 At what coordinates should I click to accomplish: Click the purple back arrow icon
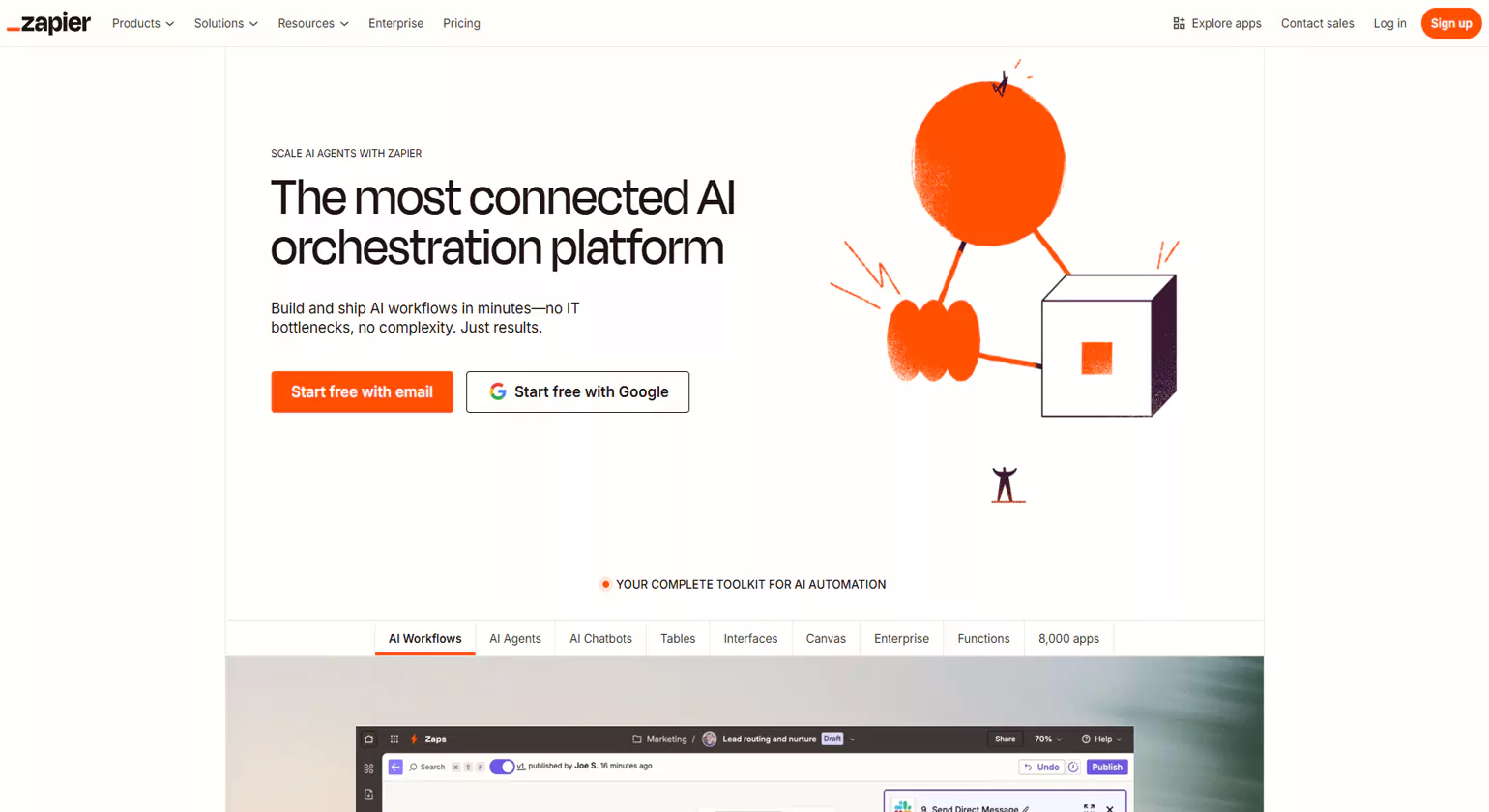click(x=395, y=767)
